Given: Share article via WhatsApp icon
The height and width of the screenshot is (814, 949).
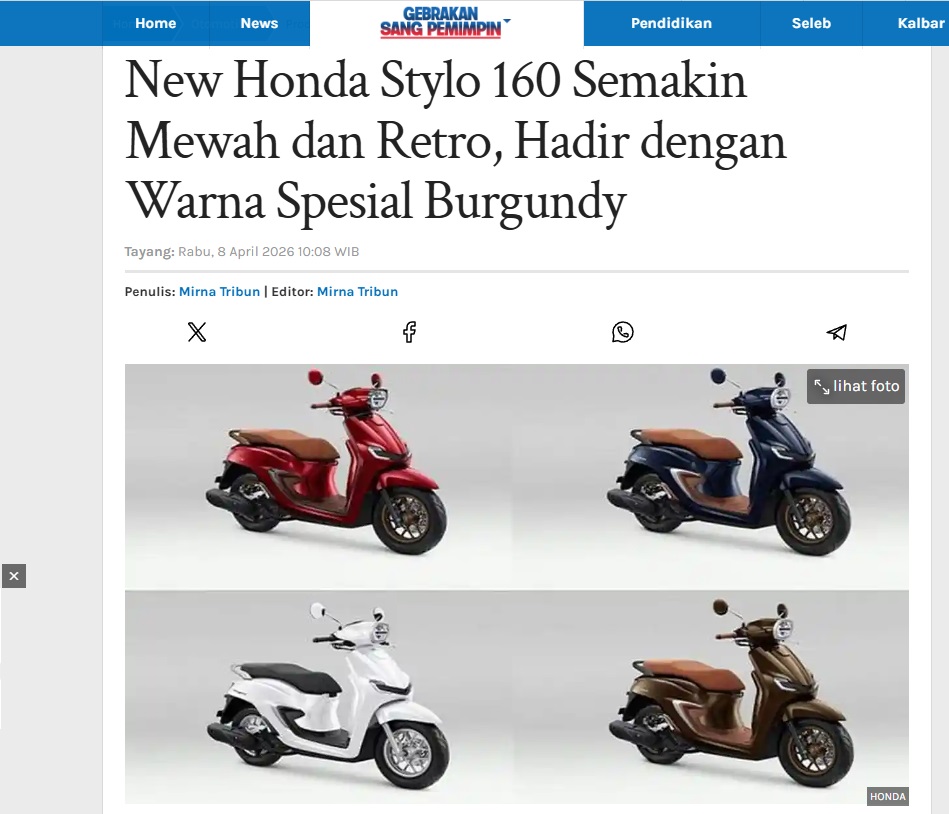Looking at the screenshot, I should 623,332.
